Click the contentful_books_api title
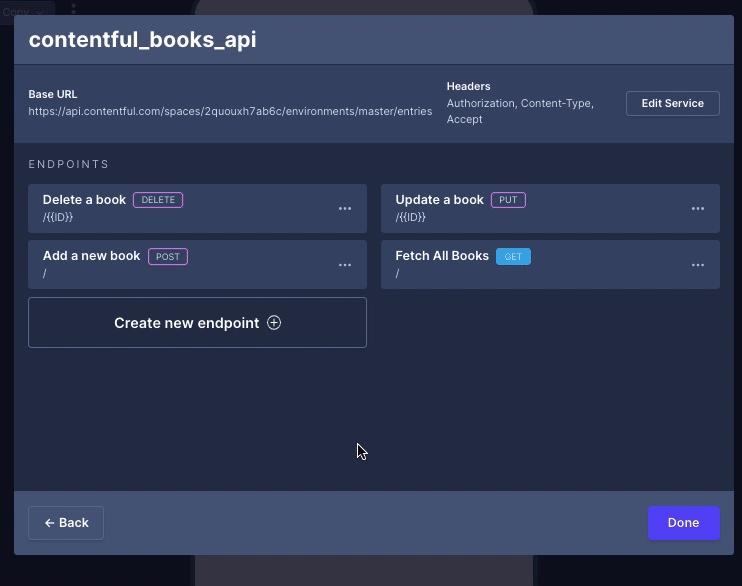Viewport: 742px width, 586px height. pyautogui.click(x=142, y=39)
